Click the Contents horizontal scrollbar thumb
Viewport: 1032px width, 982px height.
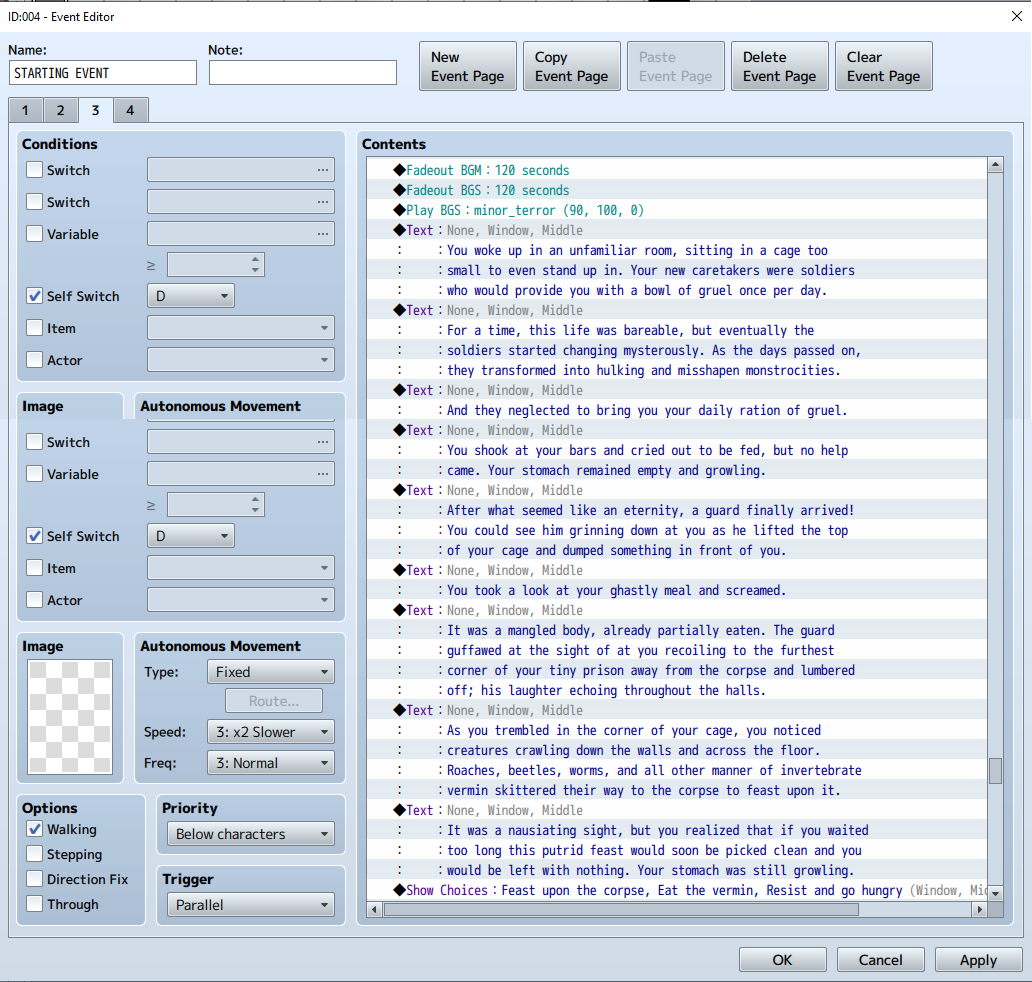coord(621,910)
